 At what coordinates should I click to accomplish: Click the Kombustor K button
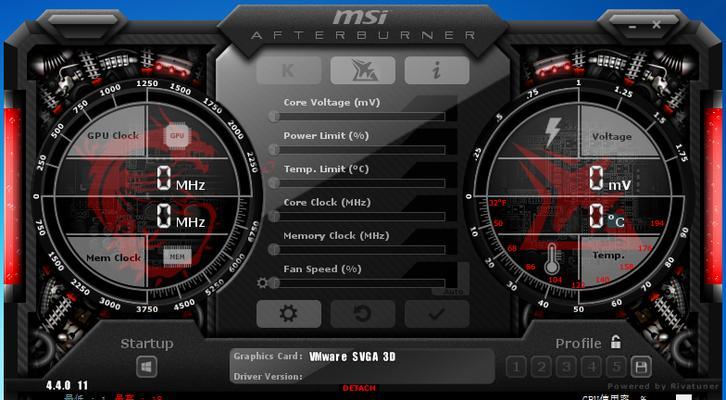click(288, 70)
